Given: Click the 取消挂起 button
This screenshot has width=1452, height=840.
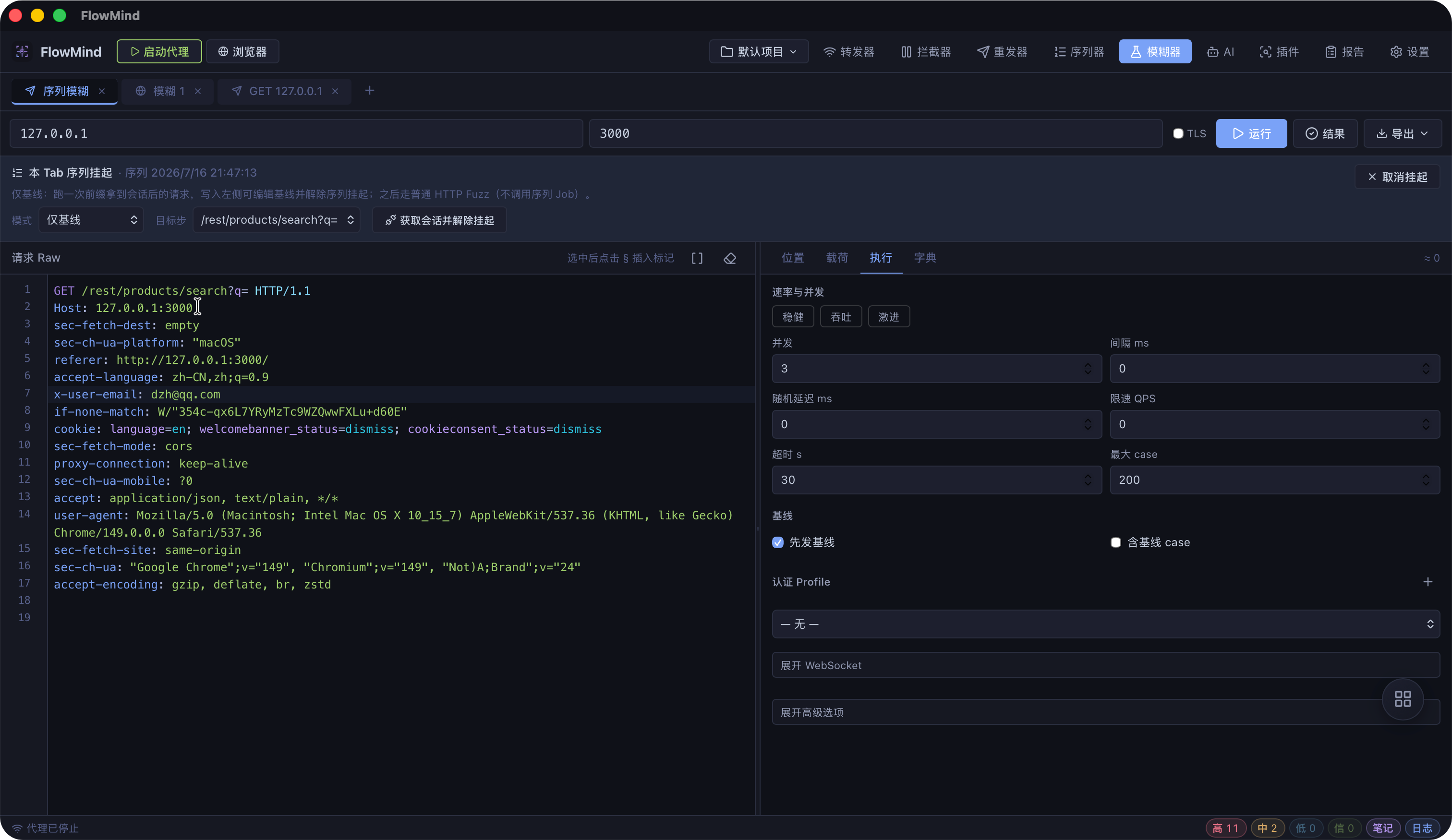Looking at the screenshot, I should pyautogui.click(x=1397, y=177).
